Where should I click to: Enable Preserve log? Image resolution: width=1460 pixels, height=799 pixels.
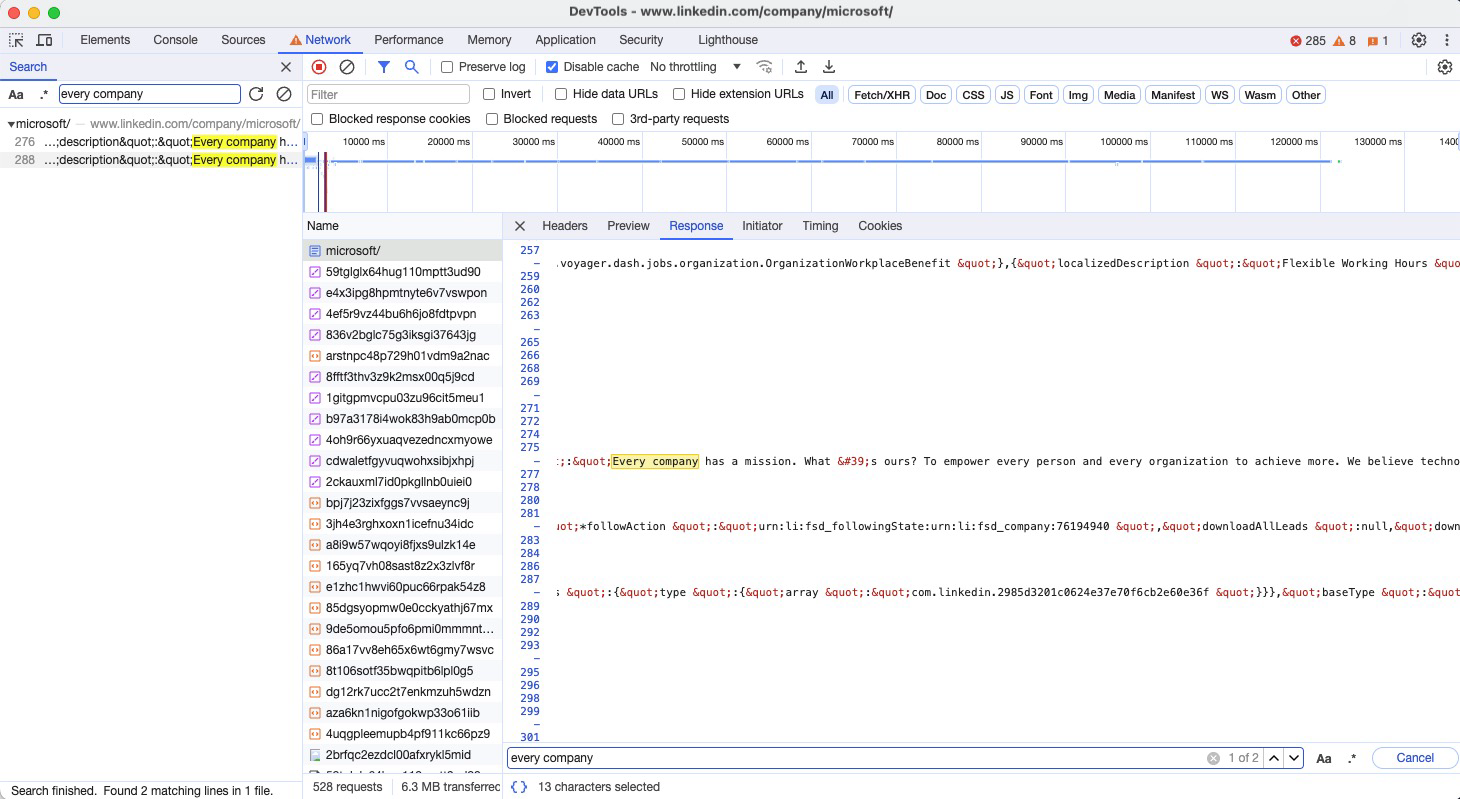tap(445, 67)
